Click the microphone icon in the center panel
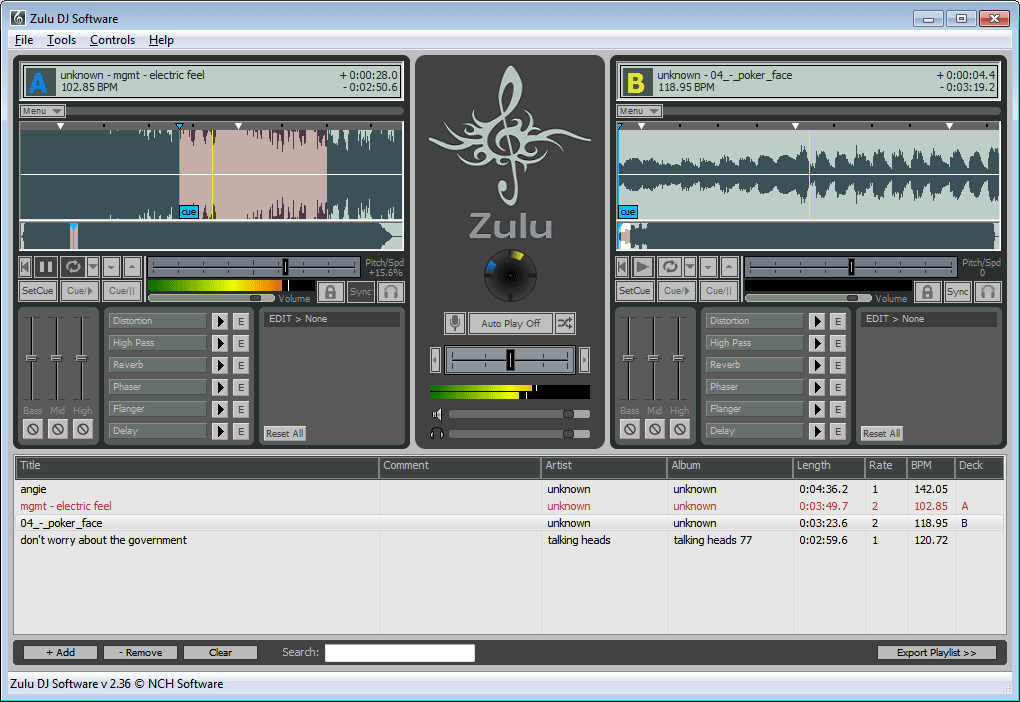 coord(455,323)
